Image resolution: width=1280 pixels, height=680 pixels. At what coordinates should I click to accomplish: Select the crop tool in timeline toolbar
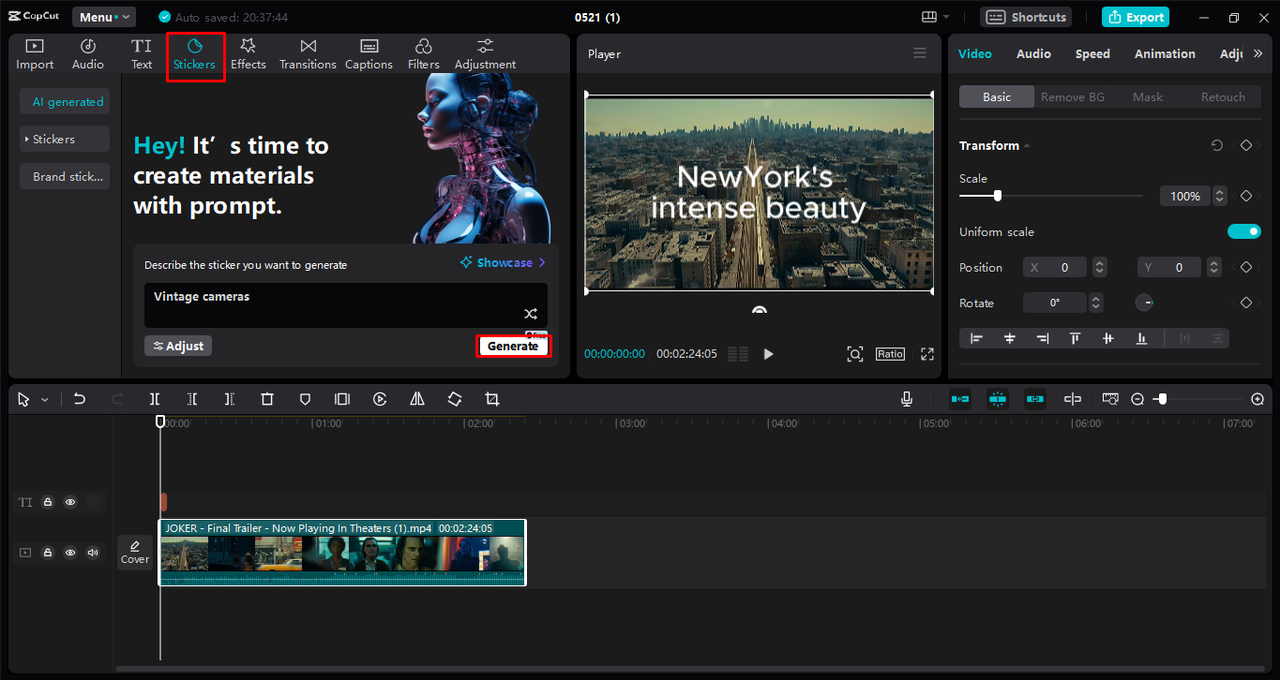492,399
